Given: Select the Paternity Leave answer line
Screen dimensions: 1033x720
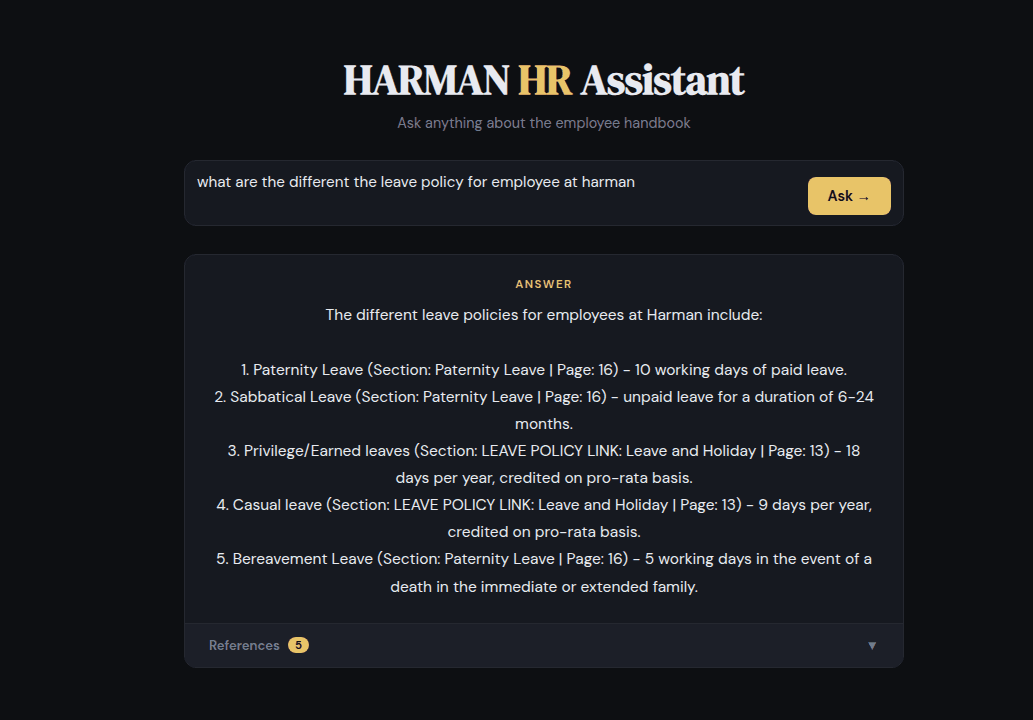Looking at the screenshot, I should pyautogui.click(x=543, y=369).
